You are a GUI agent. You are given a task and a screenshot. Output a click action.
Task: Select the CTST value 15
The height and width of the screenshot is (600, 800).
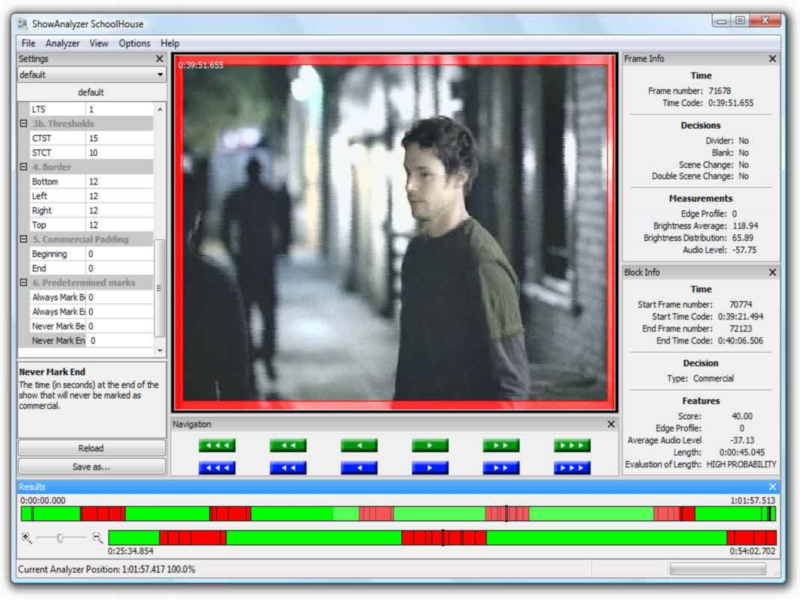[x=119, y=138]
